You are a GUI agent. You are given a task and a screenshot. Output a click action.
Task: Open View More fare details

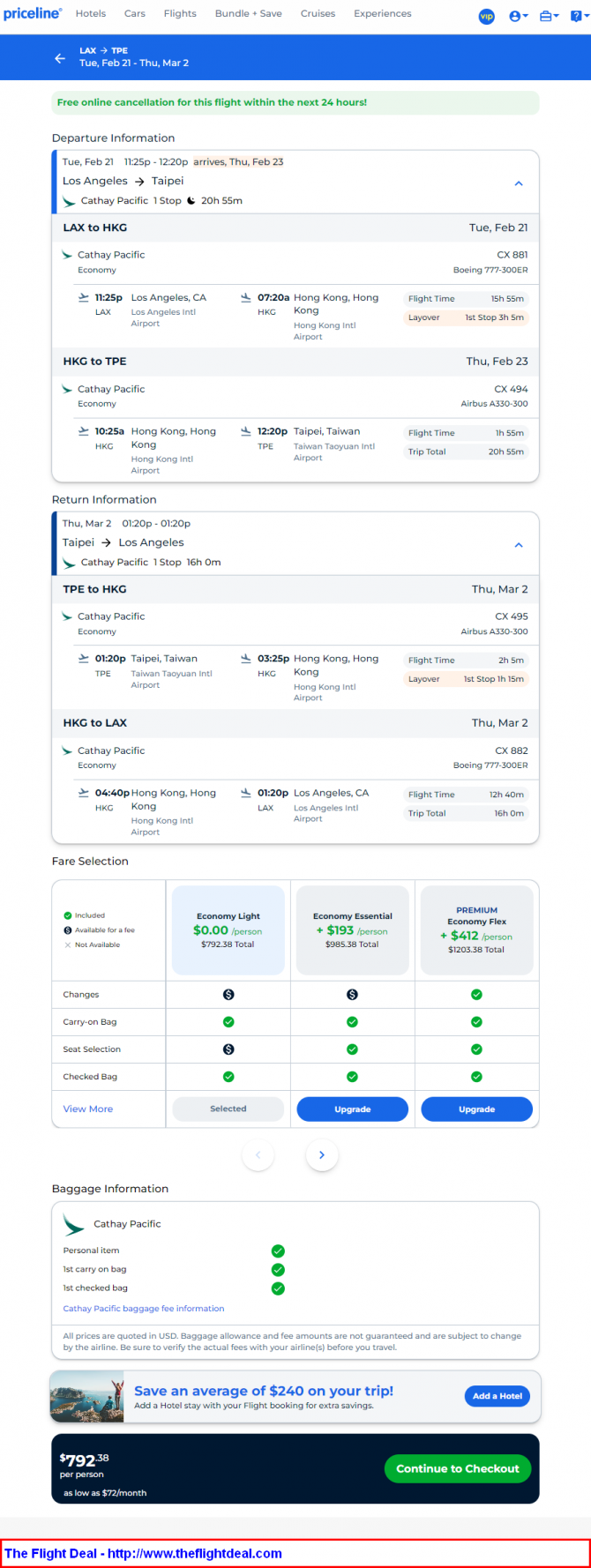coord(88,1109)
